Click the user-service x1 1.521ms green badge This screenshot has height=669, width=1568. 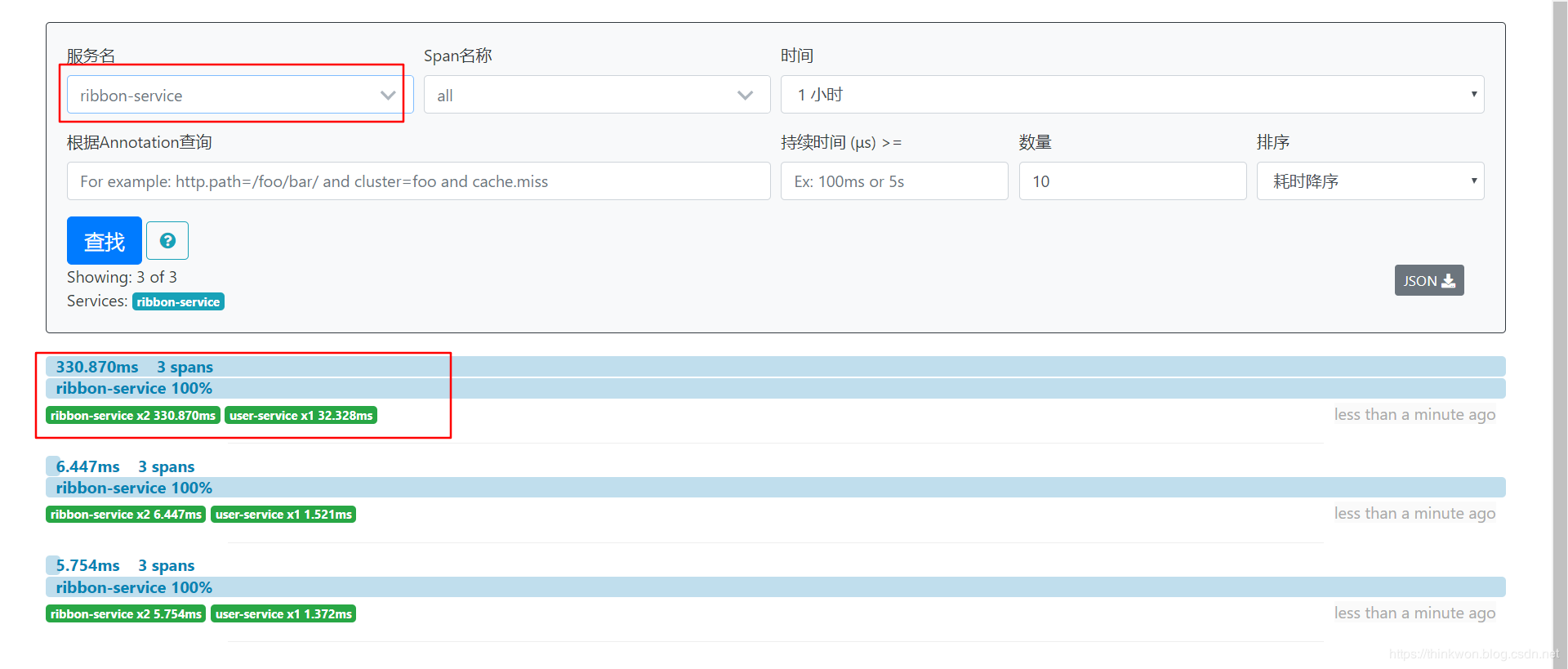[283, 515]
